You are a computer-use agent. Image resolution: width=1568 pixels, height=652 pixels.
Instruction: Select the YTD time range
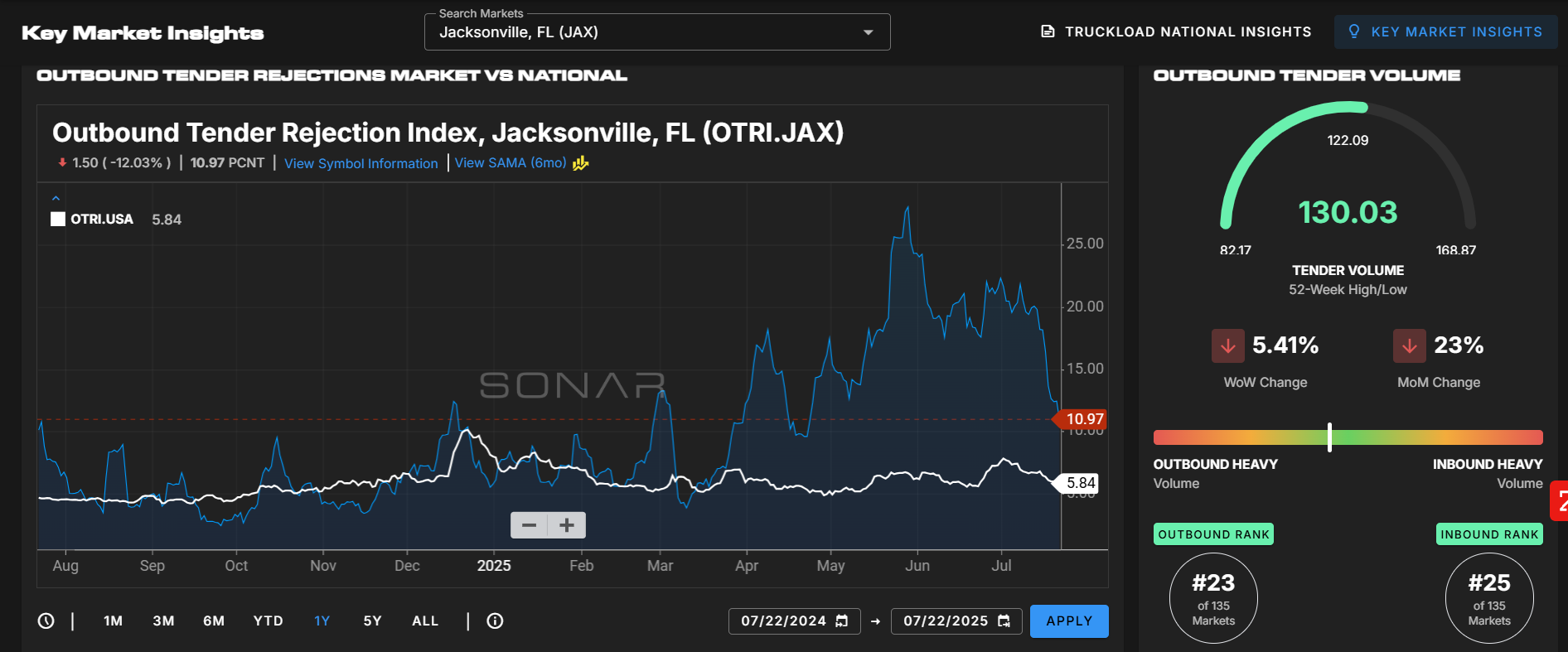point(269,621)
